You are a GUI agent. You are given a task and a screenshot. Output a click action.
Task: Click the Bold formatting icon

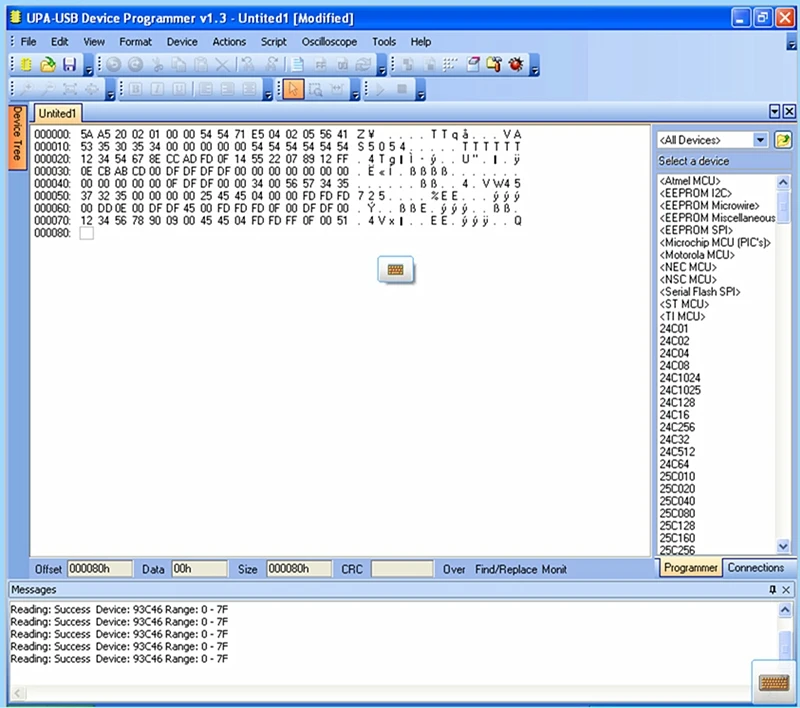point(135,89)
